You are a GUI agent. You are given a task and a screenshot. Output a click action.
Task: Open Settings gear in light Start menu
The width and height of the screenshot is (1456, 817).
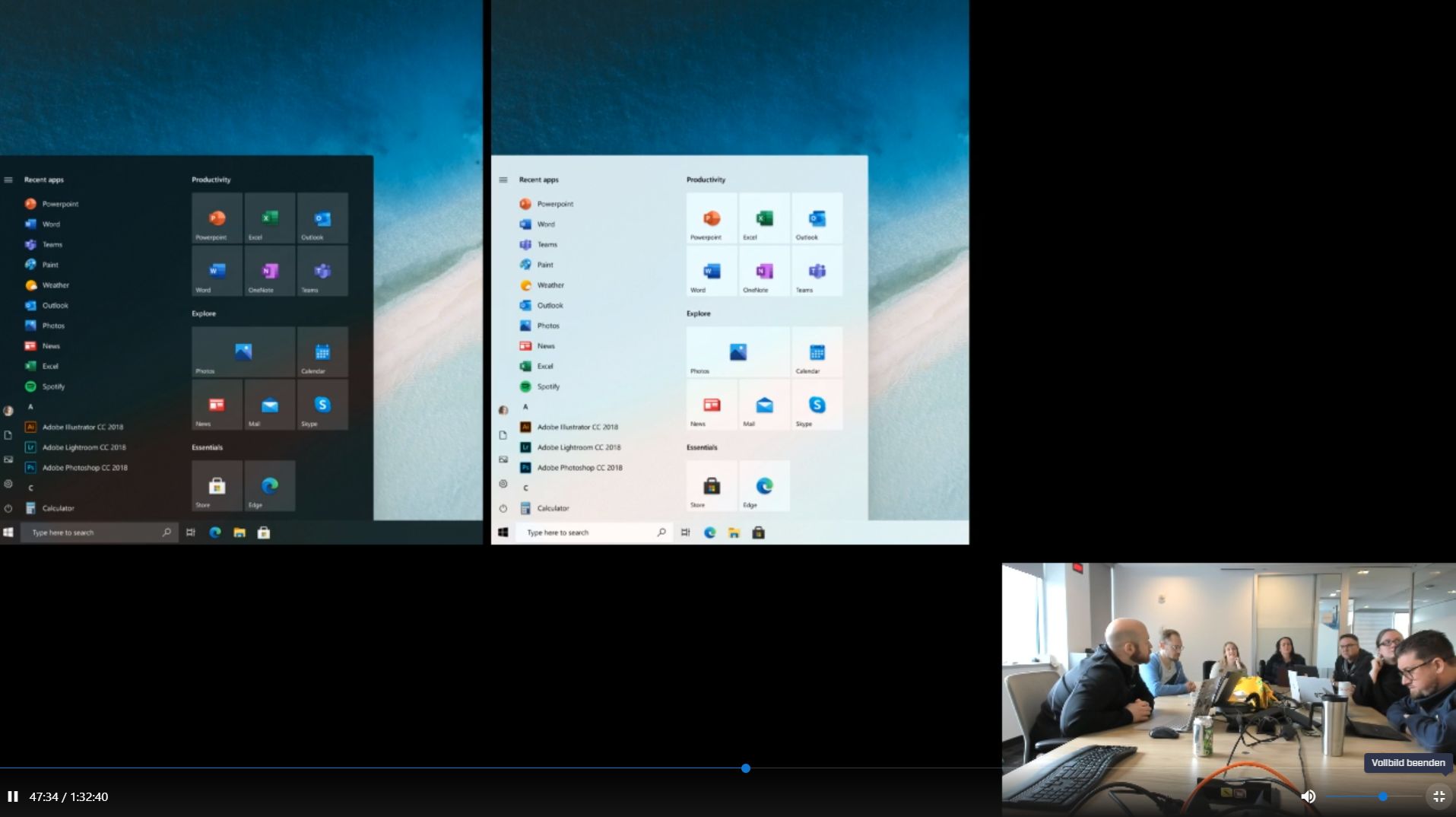pos(503,484)
